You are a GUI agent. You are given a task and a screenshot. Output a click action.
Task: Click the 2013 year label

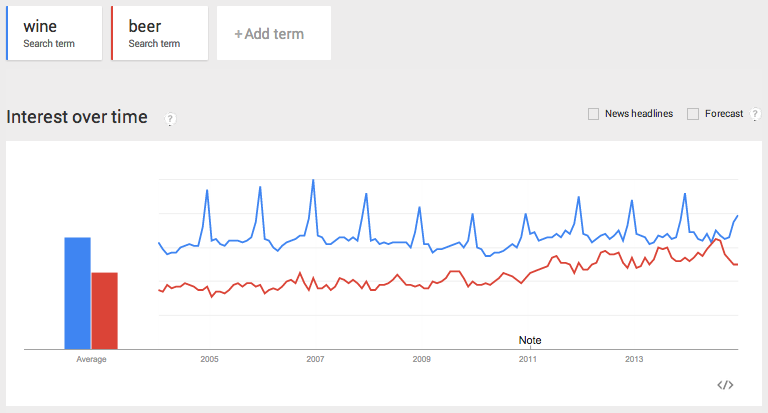point(634,359)
